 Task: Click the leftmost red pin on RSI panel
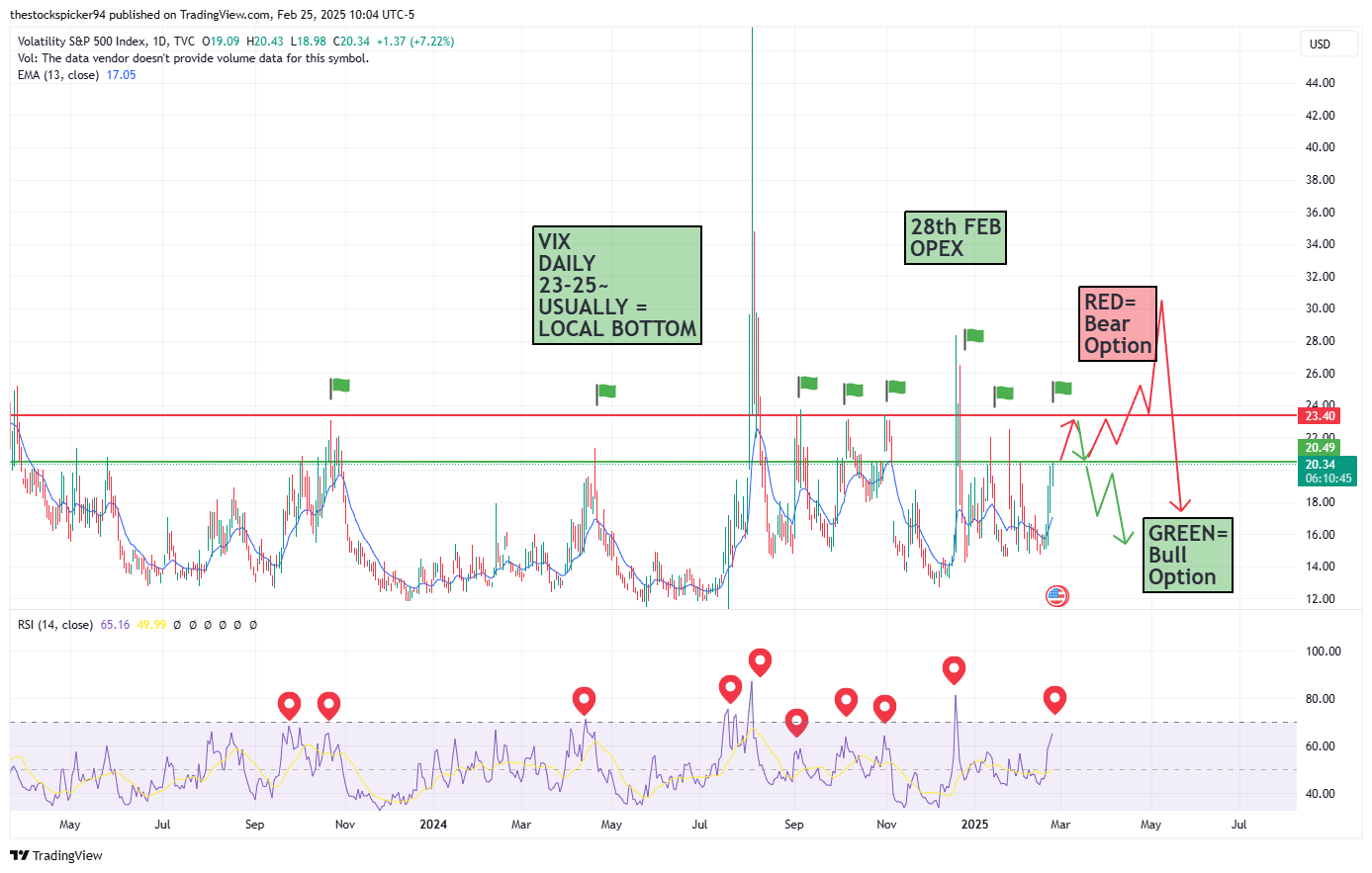coord(289,705)
